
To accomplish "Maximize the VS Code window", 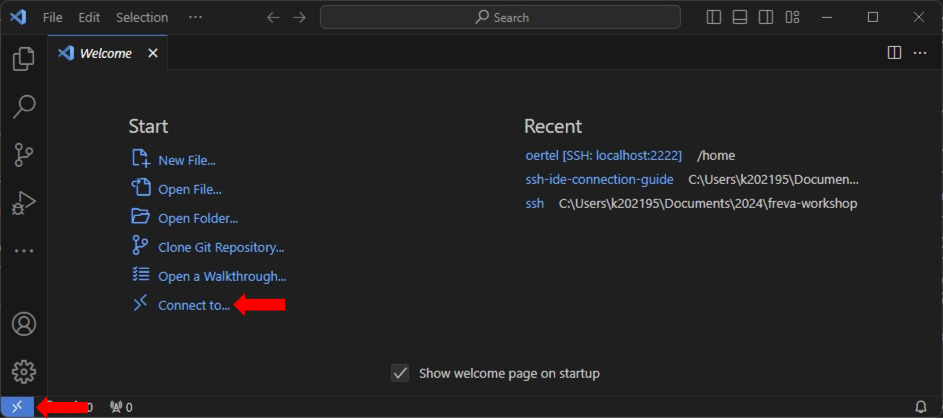I will click(x=873, y=17).
